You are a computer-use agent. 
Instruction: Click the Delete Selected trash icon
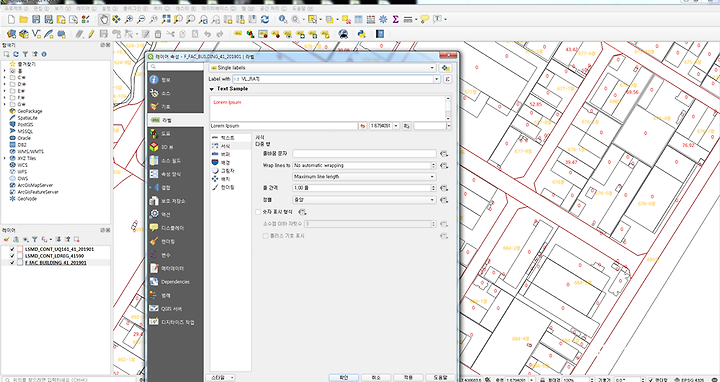tap(158, 34)
